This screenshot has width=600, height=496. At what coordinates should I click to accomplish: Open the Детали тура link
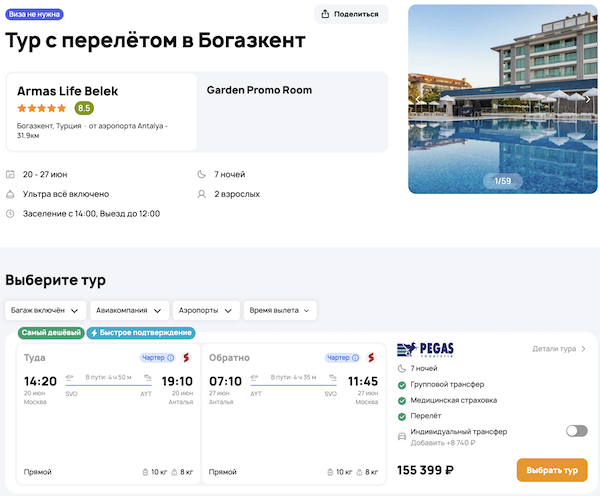point(559,349)
